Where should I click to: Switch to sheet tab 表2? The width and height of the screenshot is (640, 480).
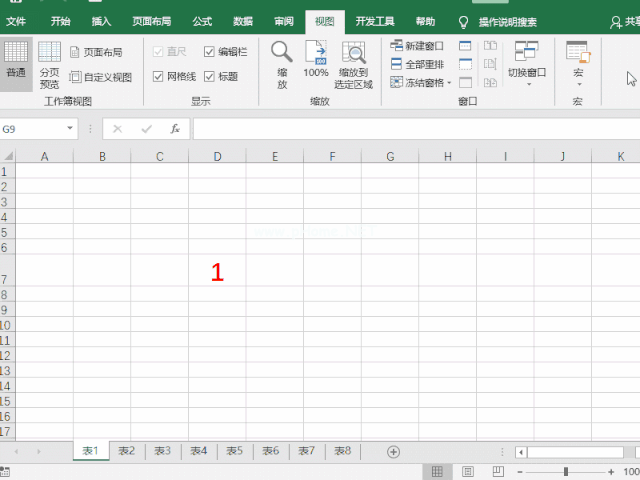[127, 451]
